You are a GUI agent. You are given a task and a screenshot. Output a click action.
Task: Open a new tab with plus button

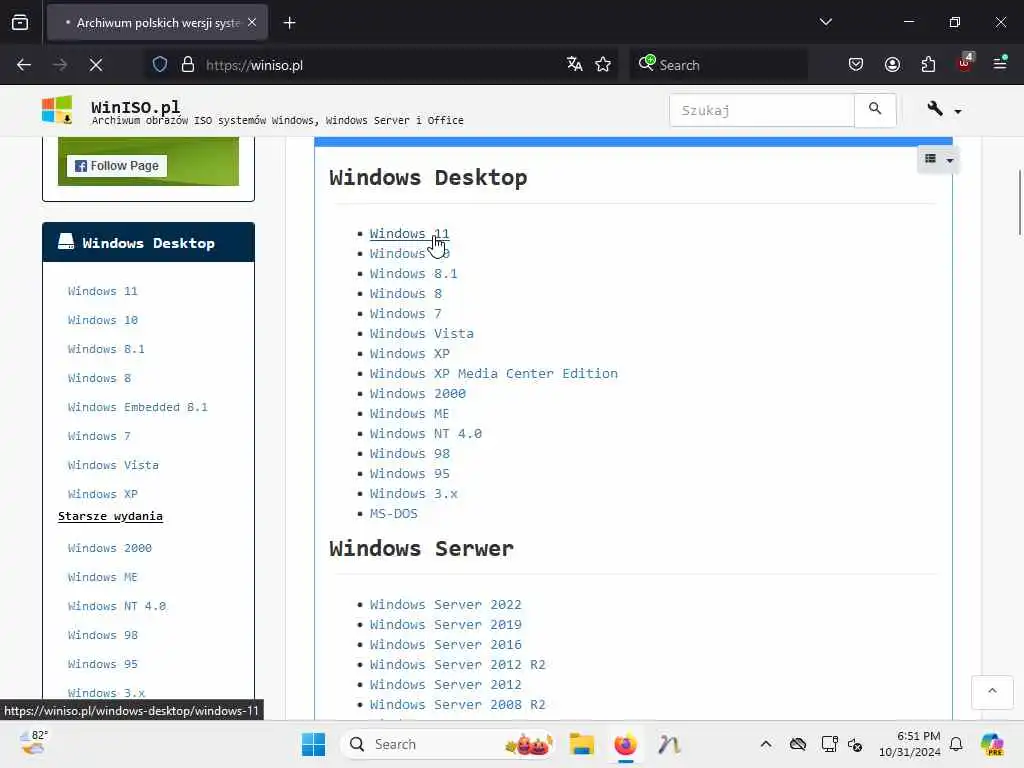pos(289,23)
